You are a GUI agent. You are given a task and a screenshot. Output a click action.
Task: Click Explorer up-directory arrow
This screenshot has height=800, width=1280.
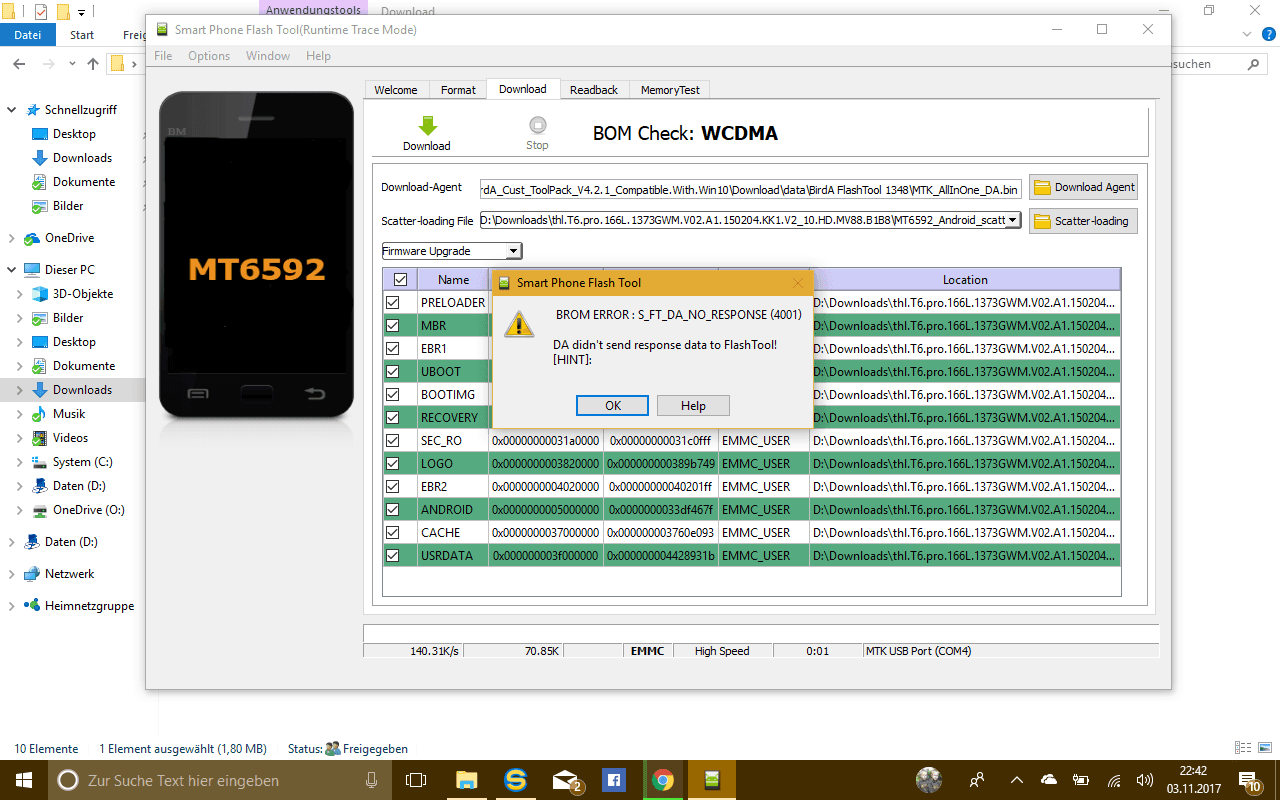(x=93, y=64)
